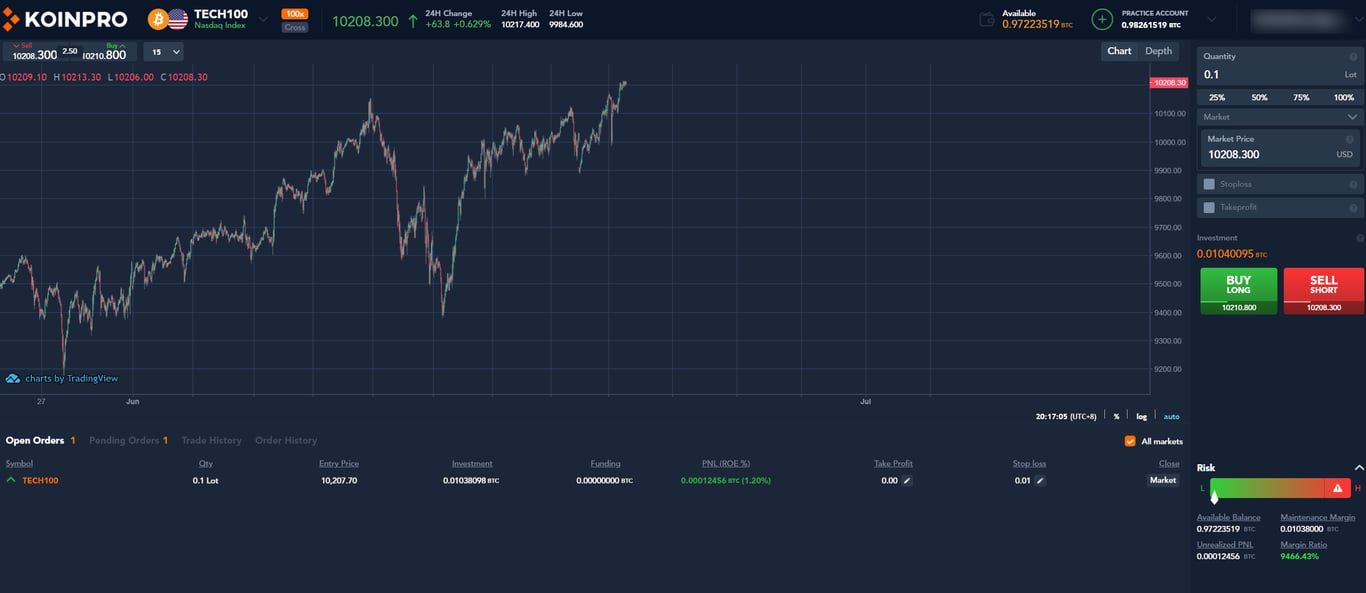Uncheck the All markets checkbox
1366x593 pixels.
[1129, 441]
